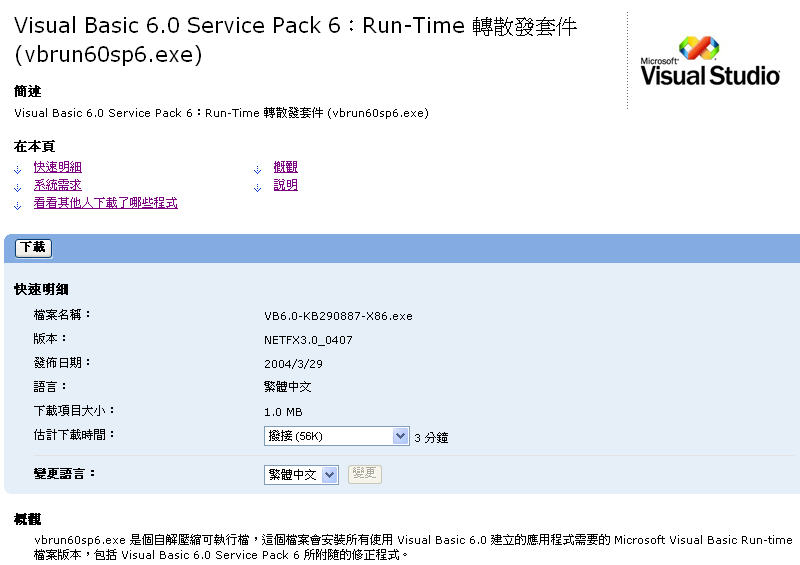800x565 pixels.
Task: Click the 概觀 section heading at bottom
Action: tap(28, 519)
